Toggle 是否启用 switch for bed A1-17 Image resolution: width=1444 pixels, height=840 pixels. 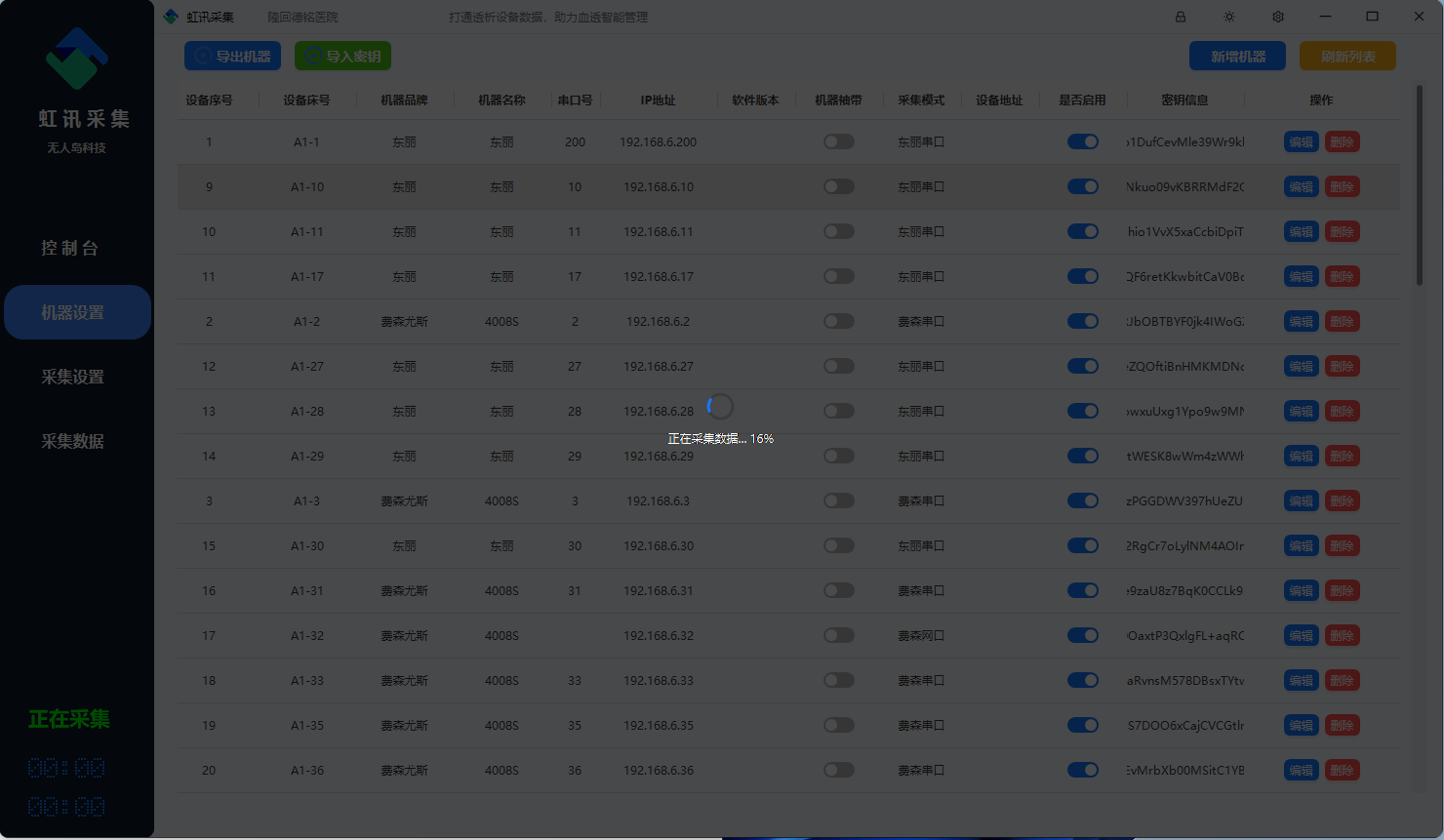1083,276
